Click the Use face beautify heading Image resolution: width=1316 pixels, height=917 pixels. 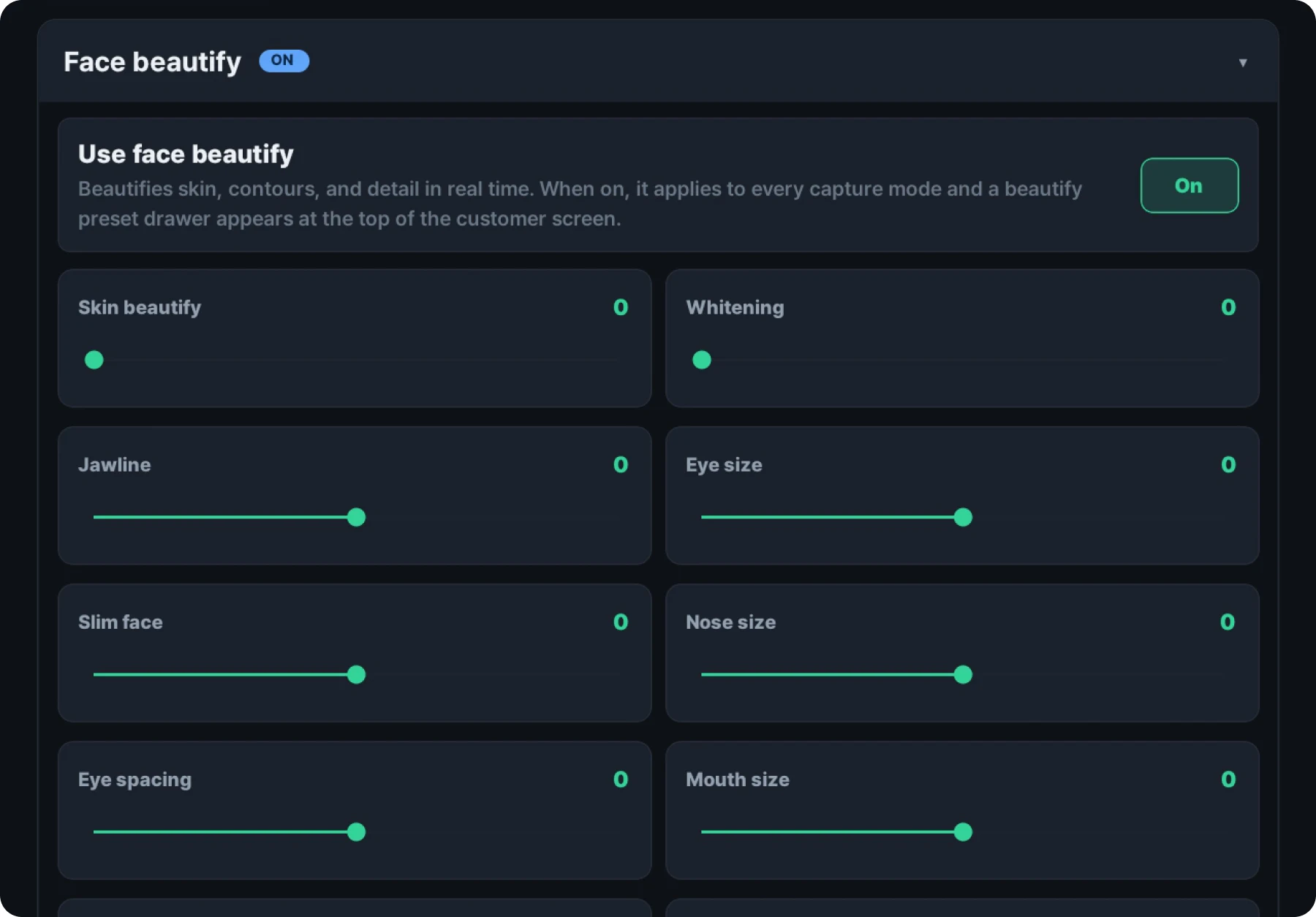[x=186, y=154]
